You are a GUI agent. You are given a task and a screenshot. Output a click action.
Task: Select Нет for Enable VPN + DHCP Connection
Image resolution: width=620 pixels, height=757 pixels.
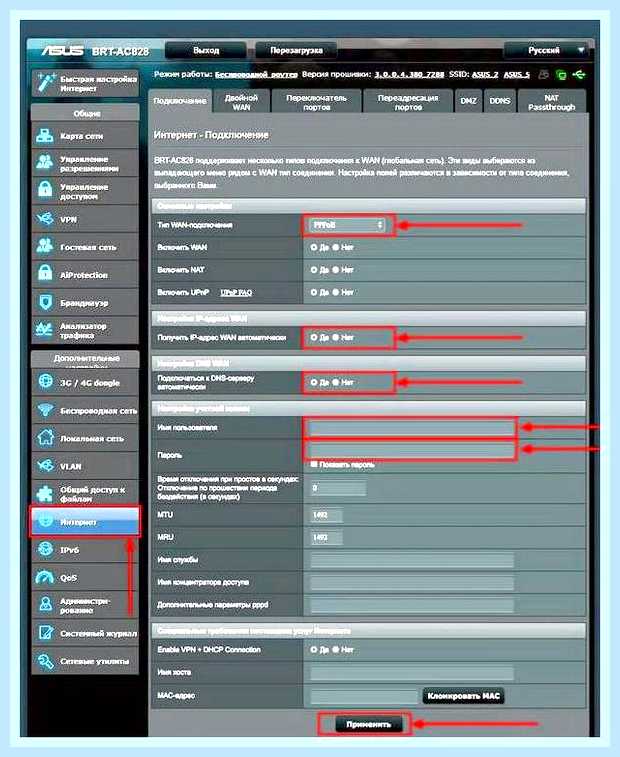(x=336, y=650)
